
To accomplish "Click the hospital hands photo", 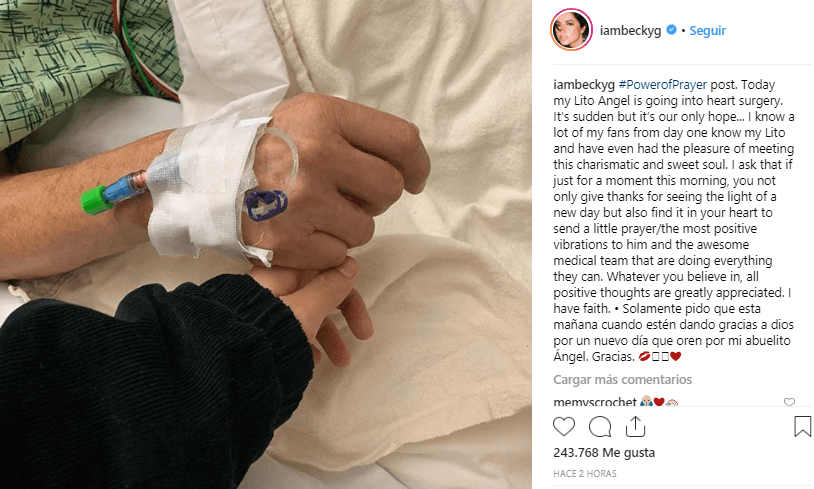I will 266,244.
